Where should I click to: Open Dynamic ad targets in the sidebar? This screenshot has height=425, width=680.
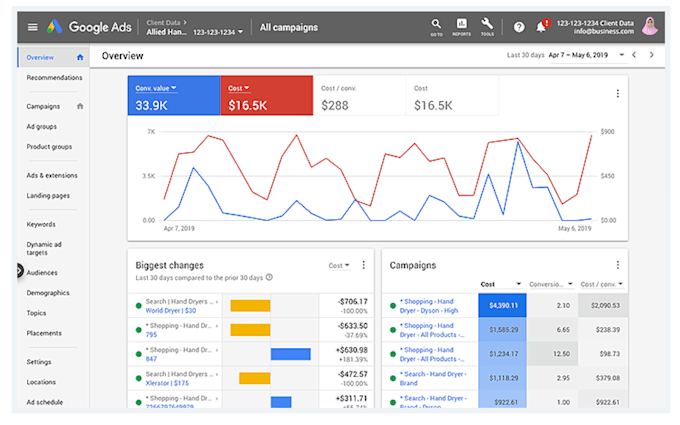(44, 248)
